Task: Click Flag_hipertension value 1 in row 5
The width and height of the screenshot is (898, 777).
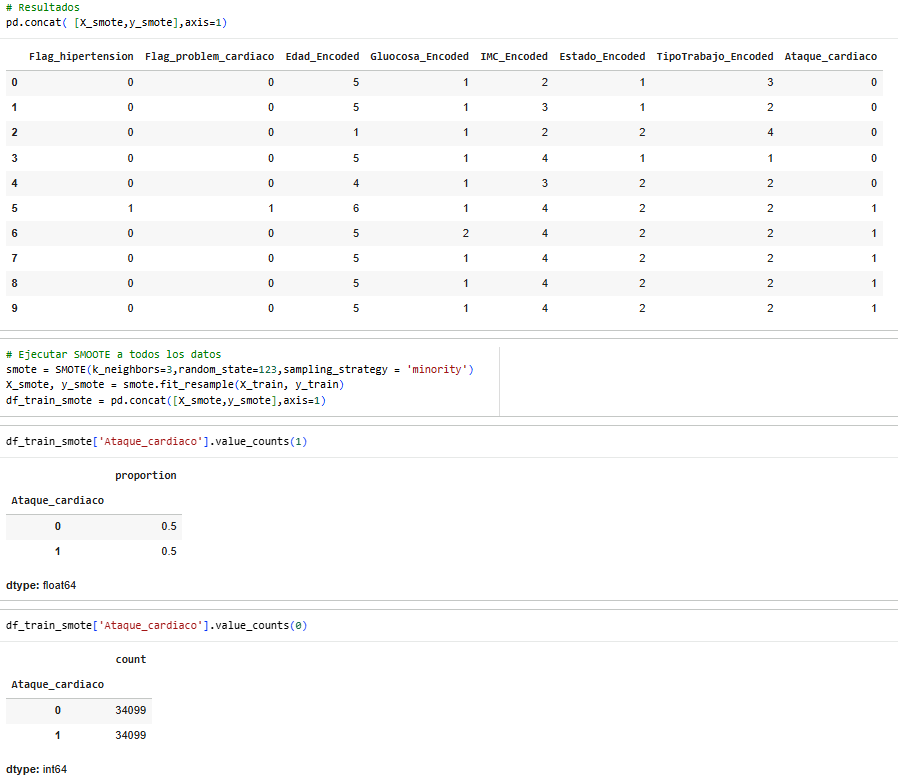Action: pos(131,208)
